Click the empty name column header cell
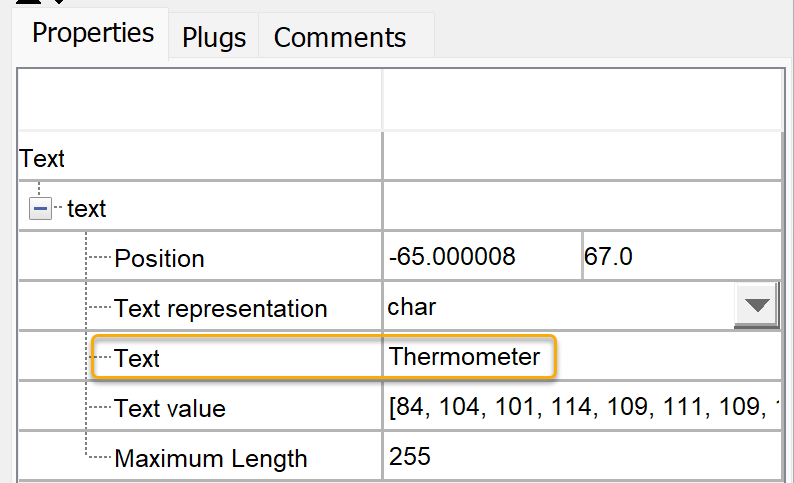Image resolution: width=794 pixels, height=483 pixels. pyautogui.click(x=200, y=100)
